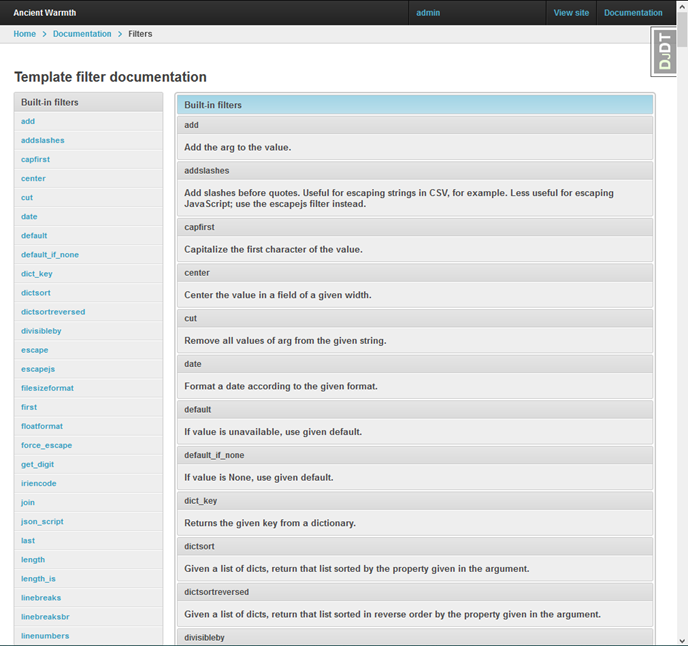Click the get_digit sidebar link
The height and width of the screenshot is (646, 688).
(x=40, y=464)
